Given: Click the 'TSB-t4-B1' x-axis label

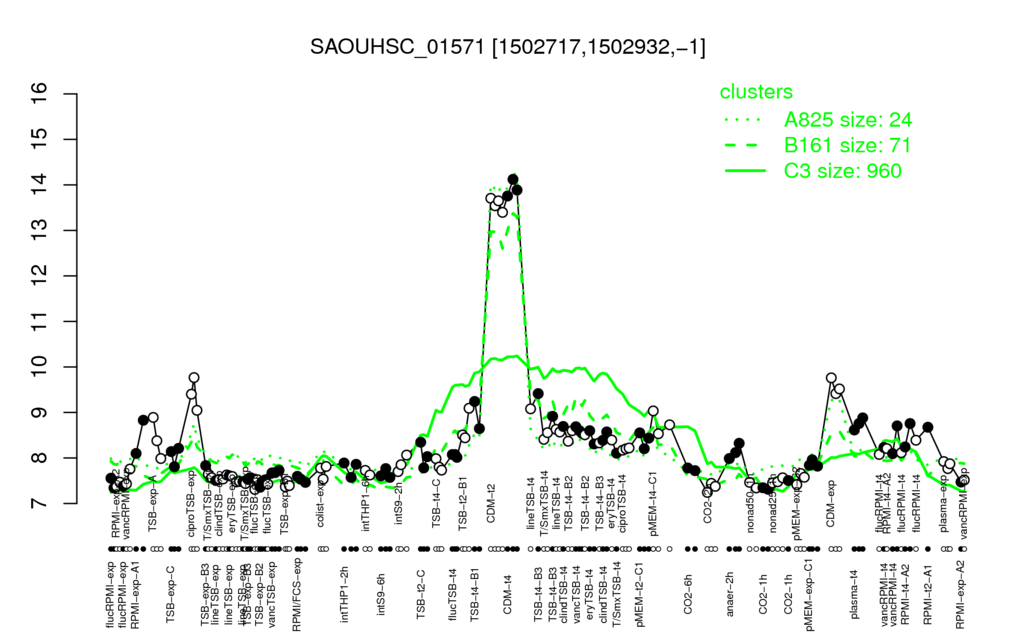Looking at the screenshot, I should tap(474, 593).
